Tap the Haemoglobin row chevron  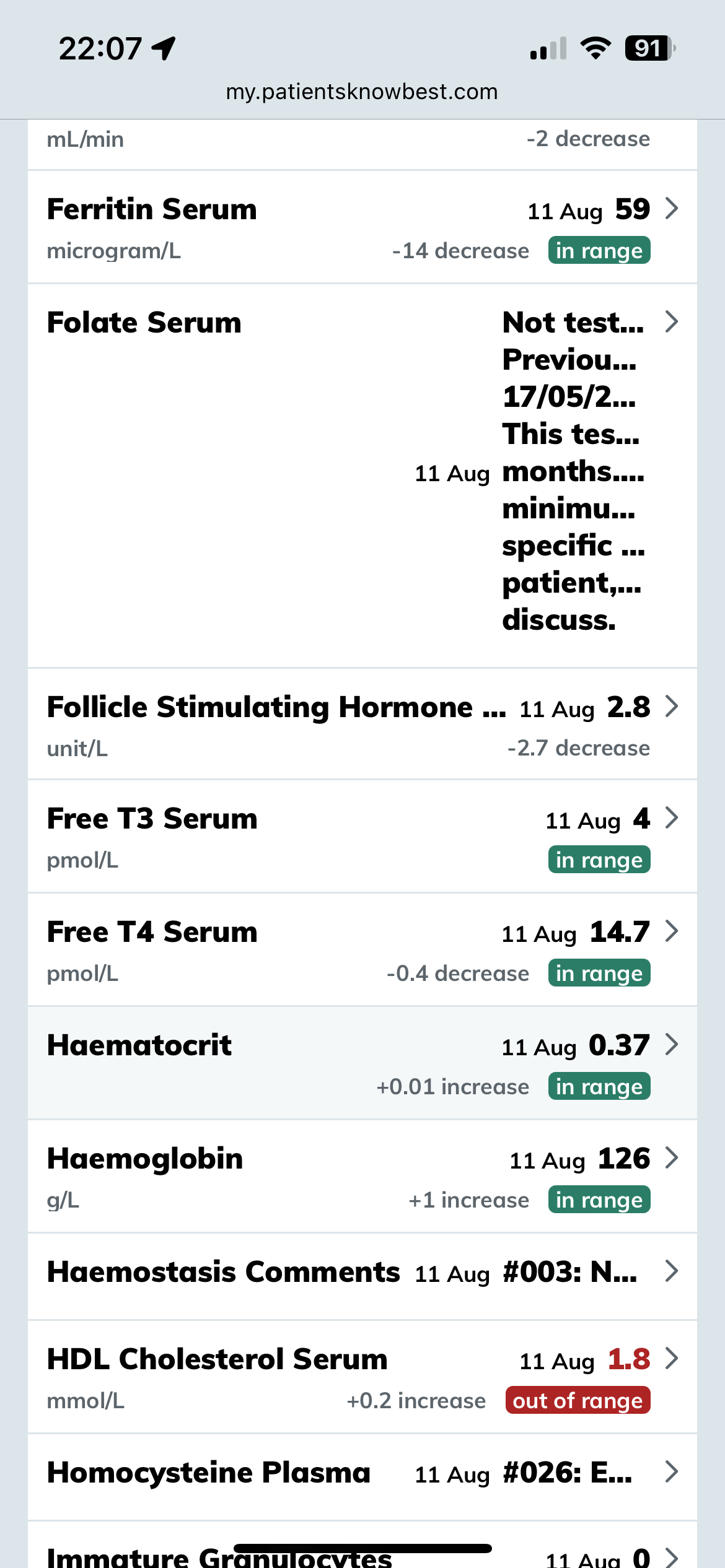[671, 1157]
